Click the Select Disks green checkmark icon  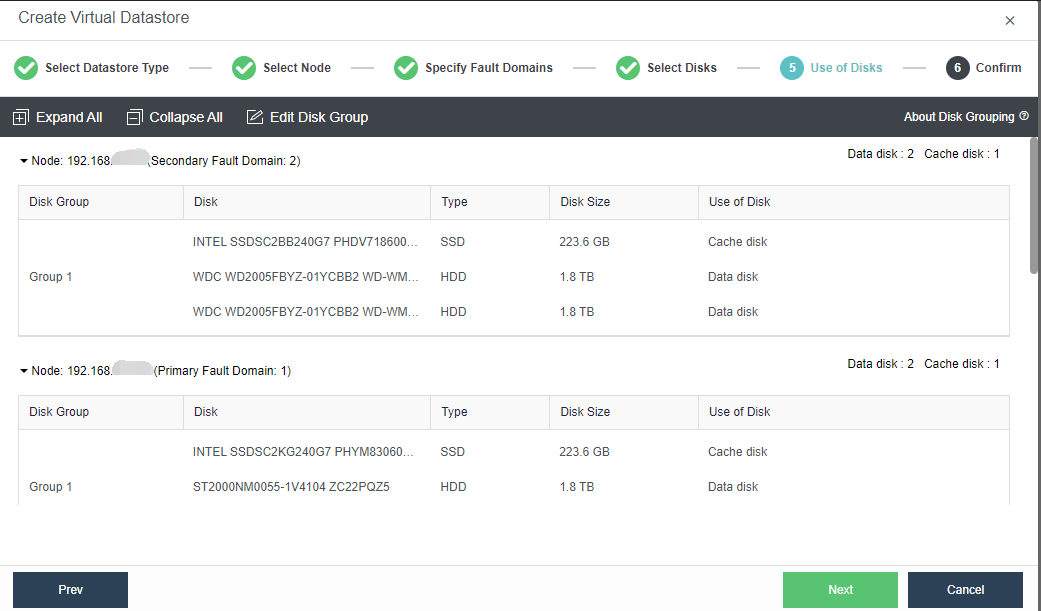(628, 68)
